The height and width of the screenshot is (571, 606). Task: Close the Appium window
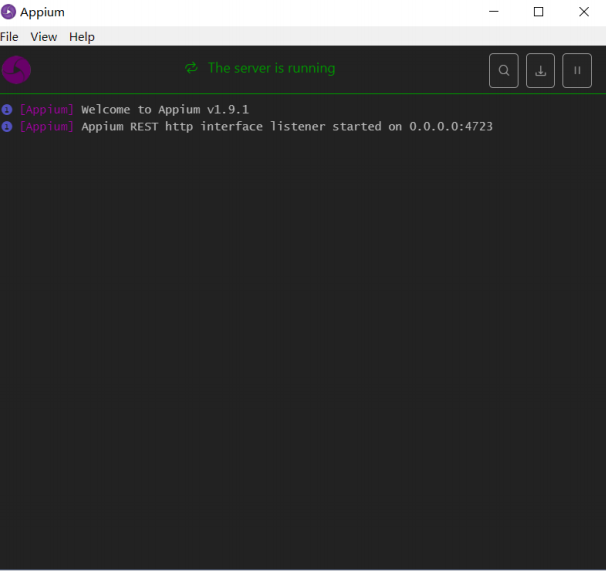point(584,12)
